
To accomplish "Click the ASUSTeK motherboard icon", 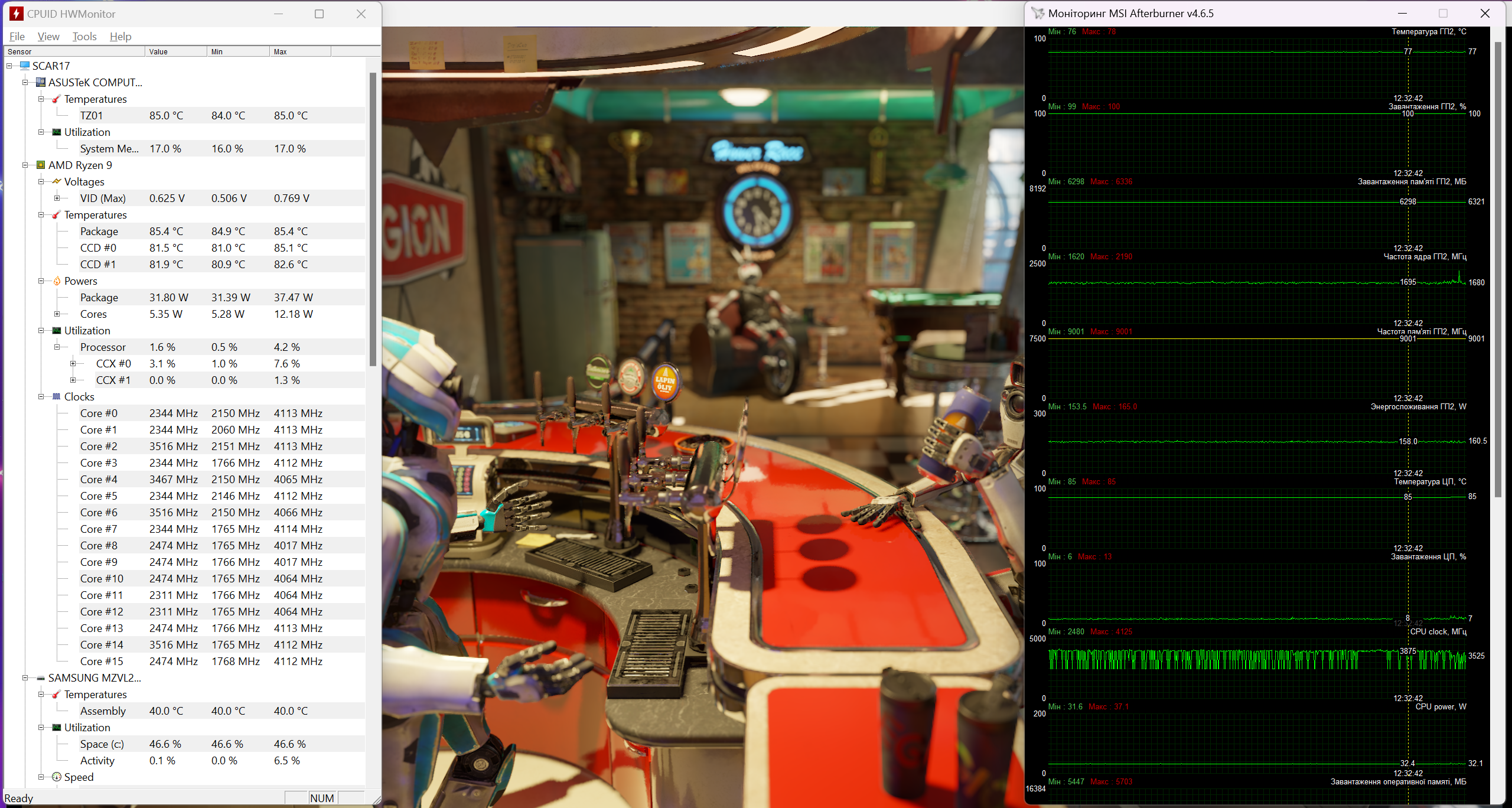I will pyautogui.click(x=41, y=82).
